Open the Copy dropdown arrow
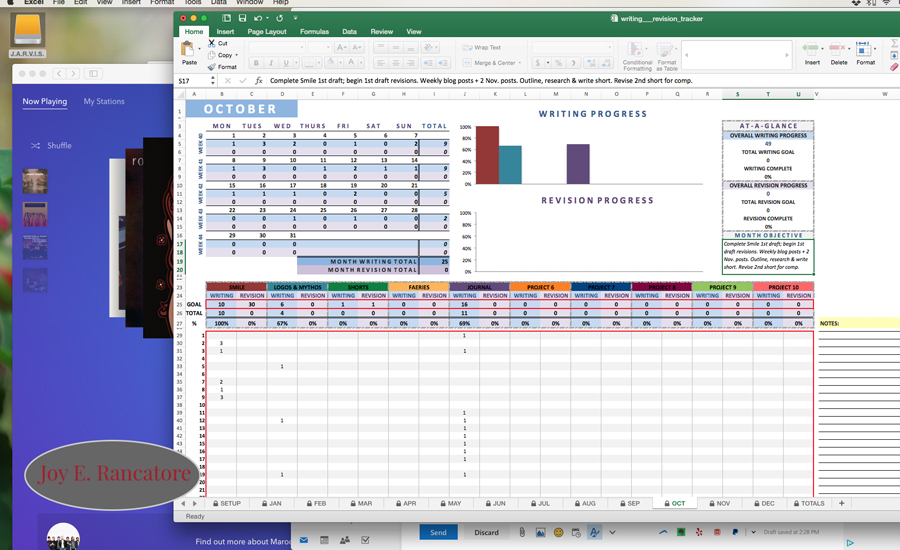Viewport: 900px width, 550px height. [236, 55]
